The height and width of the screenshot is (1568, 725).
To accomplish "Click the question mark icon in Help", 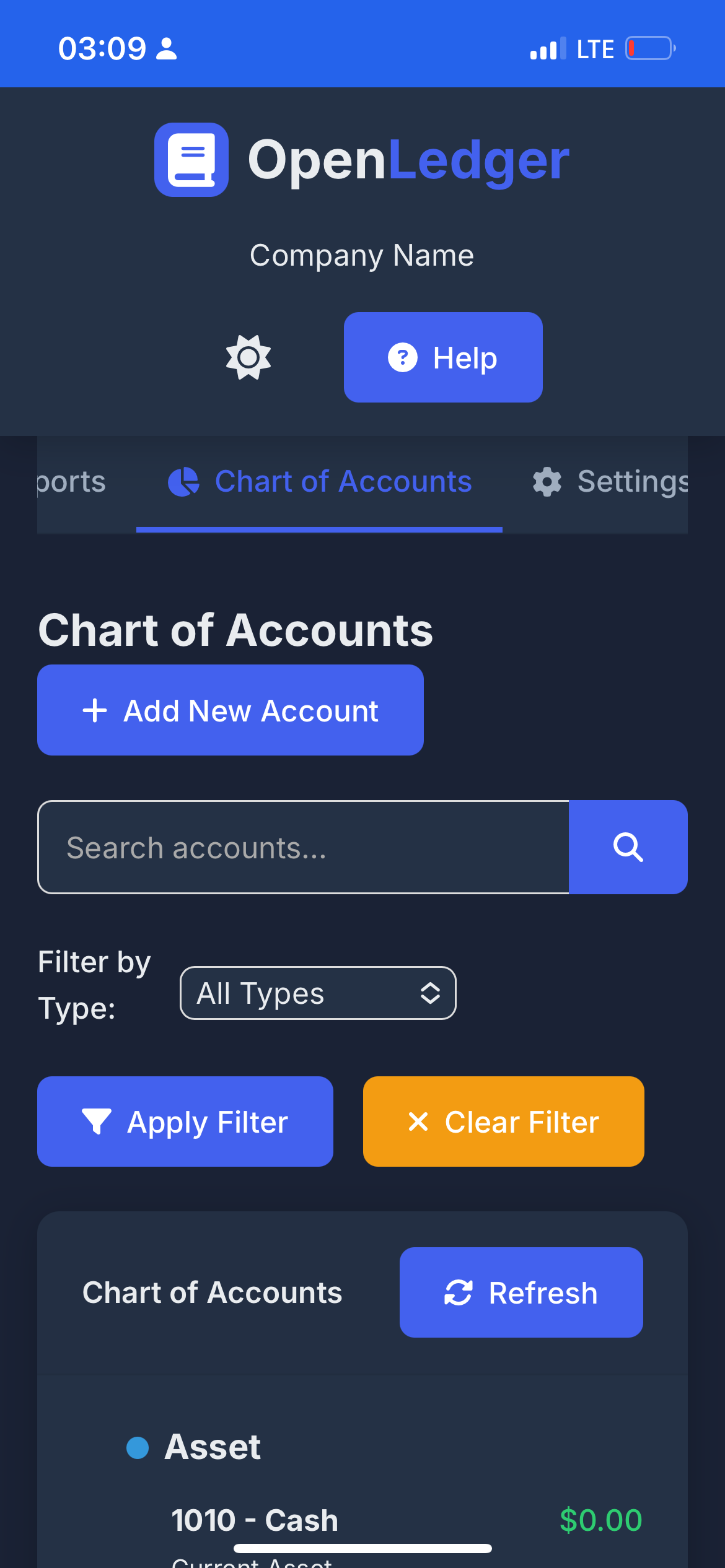I will (x=403, y=357).
